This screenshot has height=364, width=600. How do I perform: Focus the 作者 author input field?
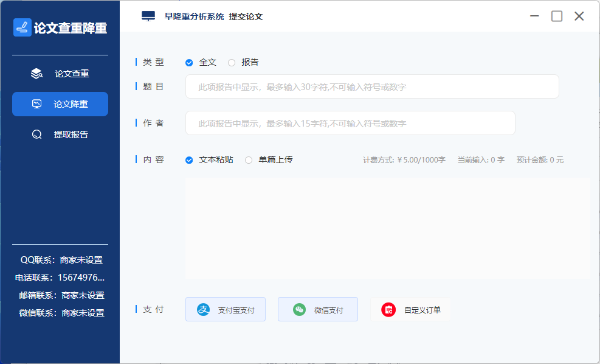click(350, 123)
